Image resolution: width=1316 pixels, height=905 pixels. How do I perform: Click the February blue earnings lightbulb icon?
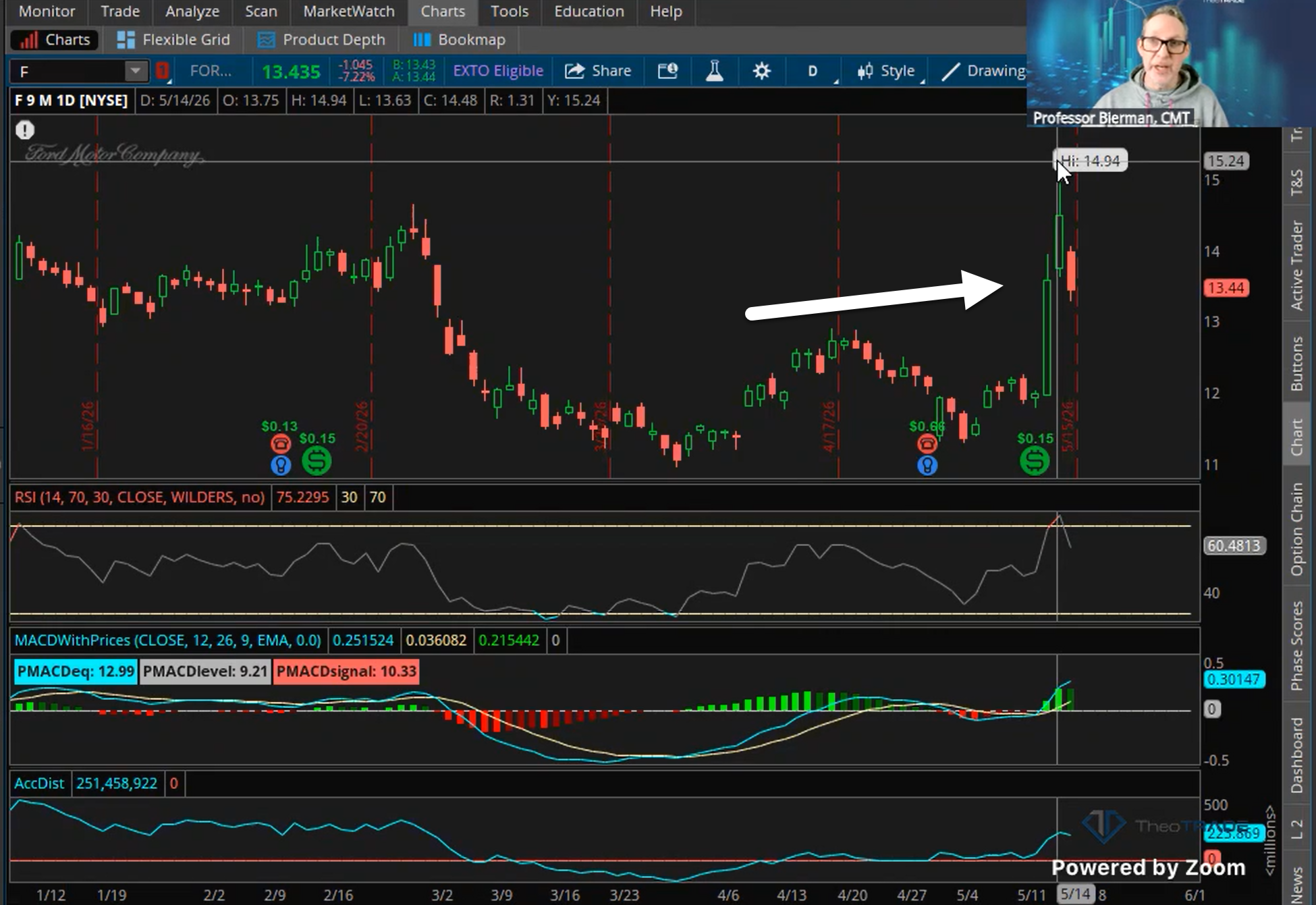(x=281, y=464)
